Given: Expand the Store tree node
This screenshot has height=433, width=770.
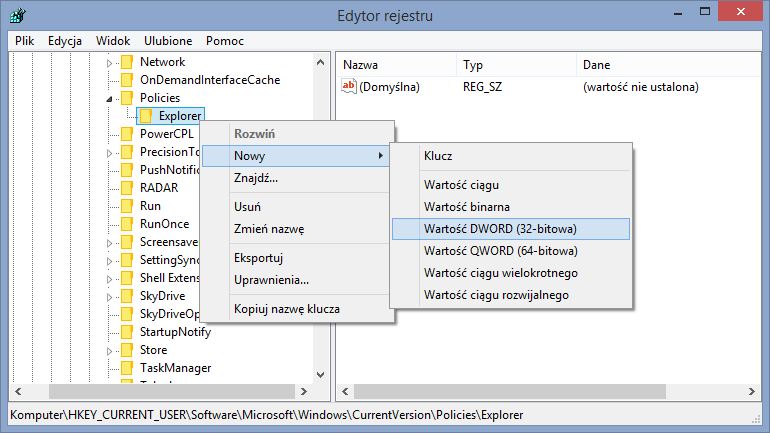Looking at the screenshot, I should point(110,351).
